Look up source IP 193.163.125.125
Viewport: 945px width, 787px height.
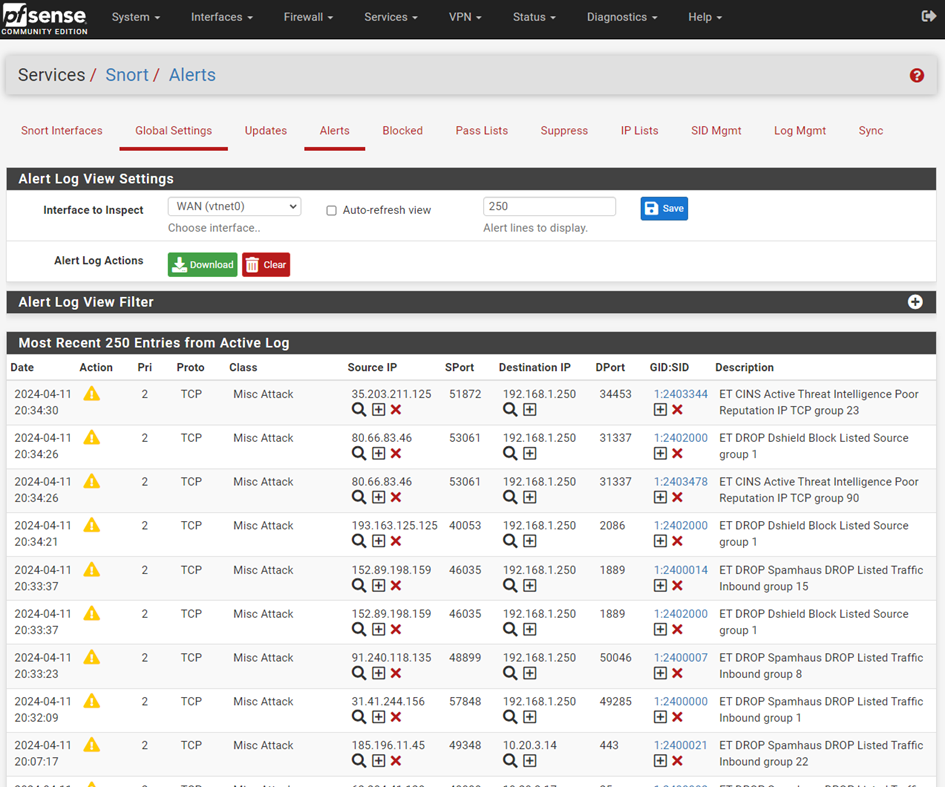tap(359, 541)
